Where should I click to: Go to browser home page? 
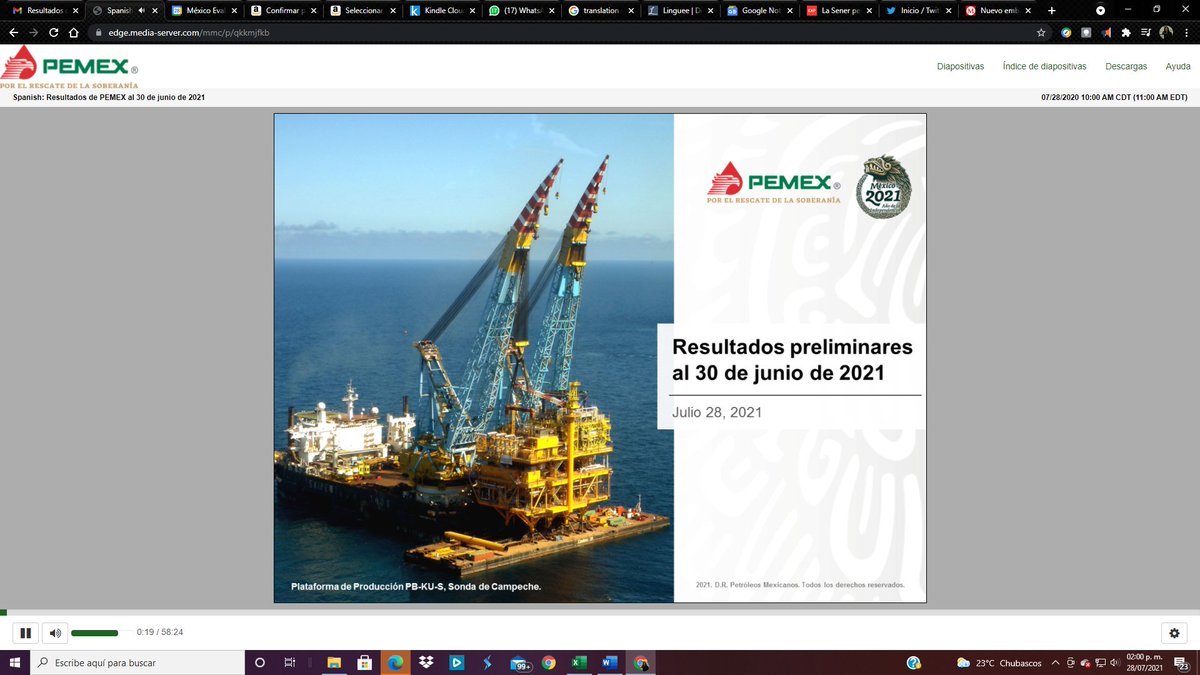(74, 32)
